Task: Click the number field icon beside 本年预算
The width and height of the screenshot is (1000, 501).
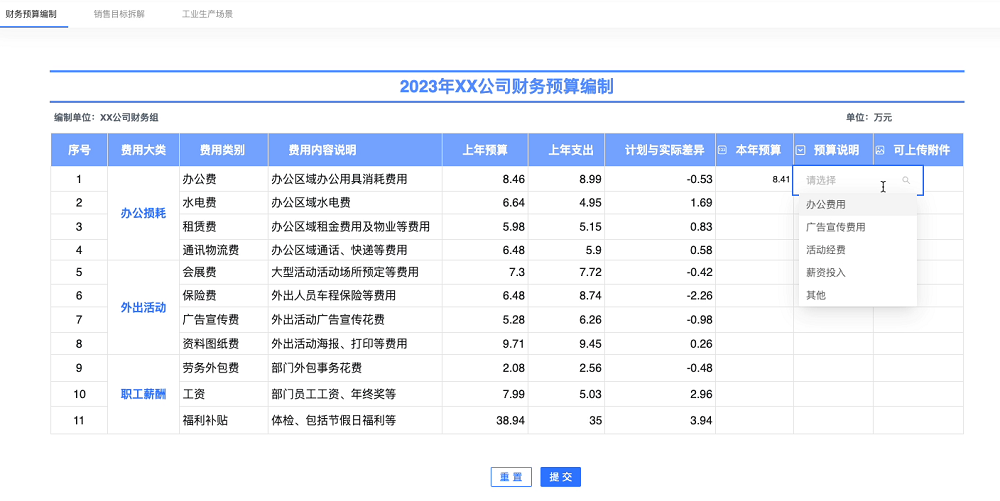Action: point(723,150)
